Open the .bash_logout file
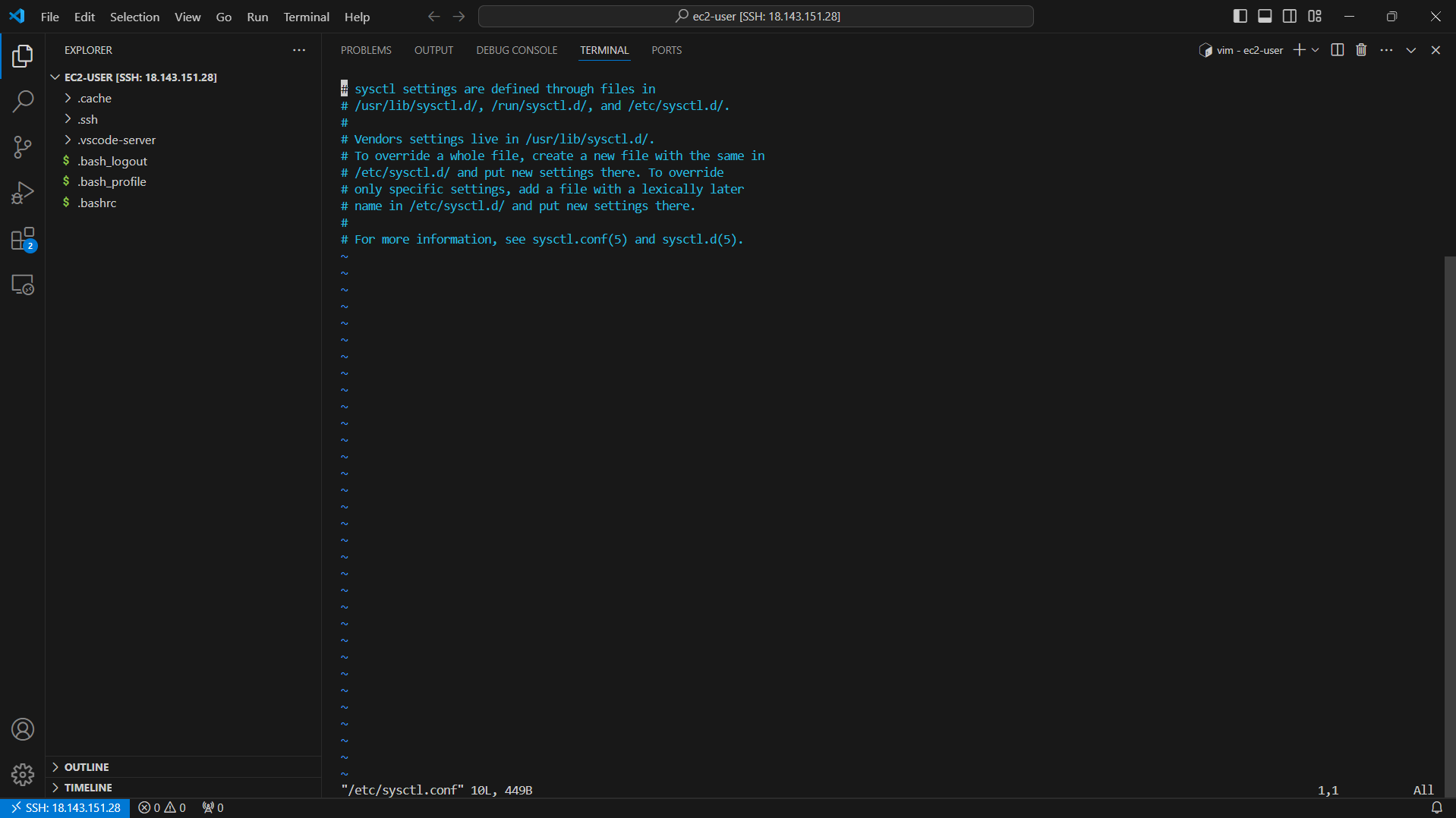The width and height of the screenshot is (1456, 818). tap(183, 161)
